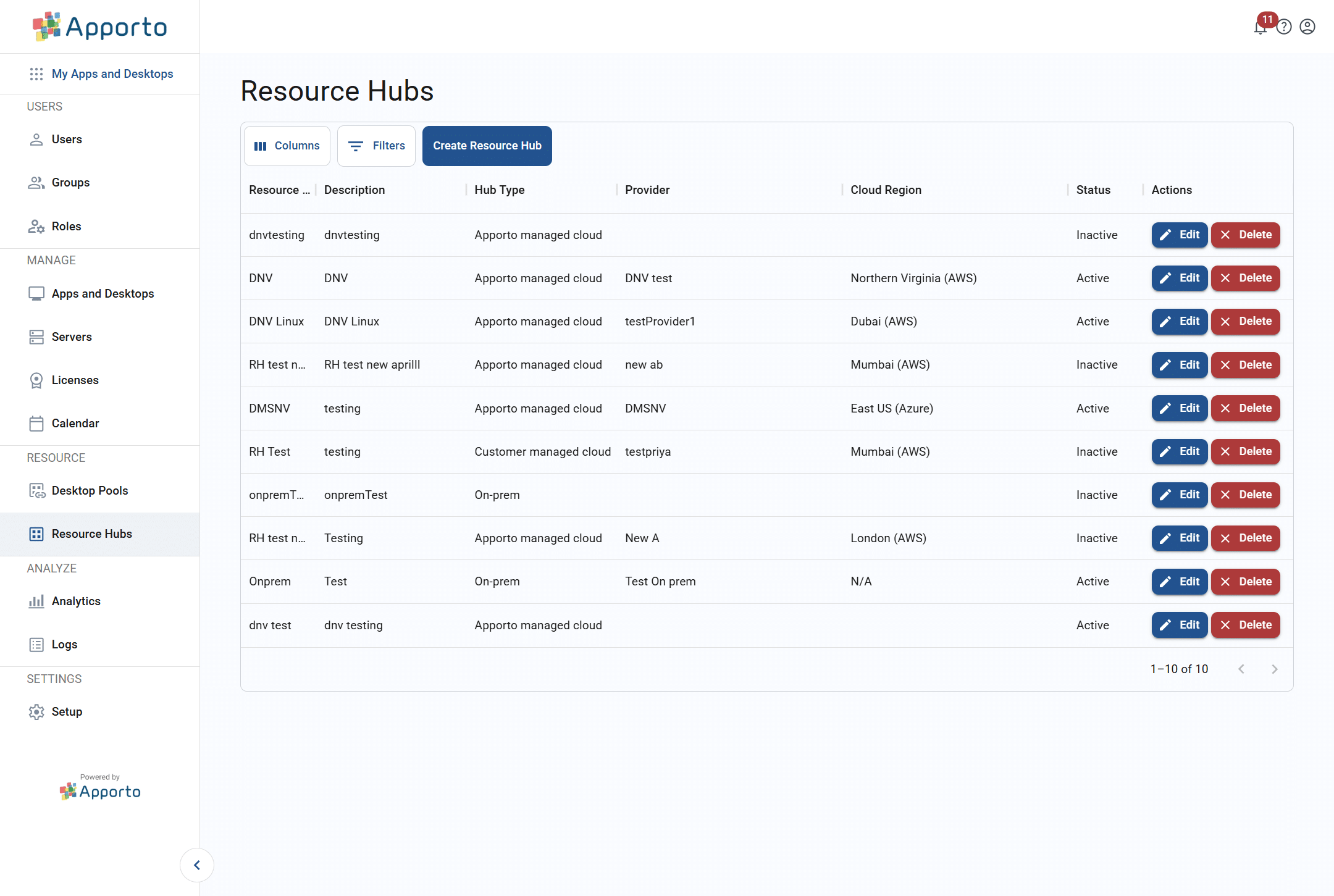Open the Logs icon
Image resolution: width=1334 pixels, height=896 pixels.
click(x=36, y=644)
